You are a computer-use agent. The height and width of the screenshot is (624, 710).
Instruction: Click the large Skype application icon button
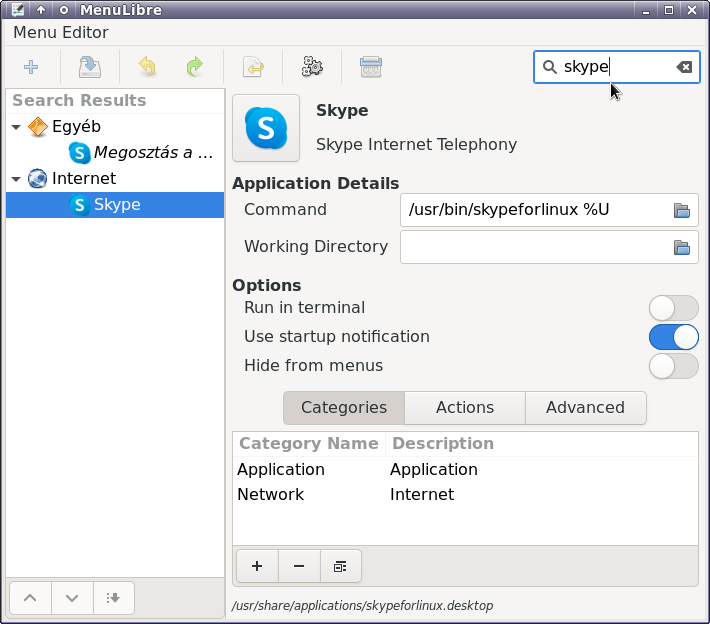click(266, 128)
